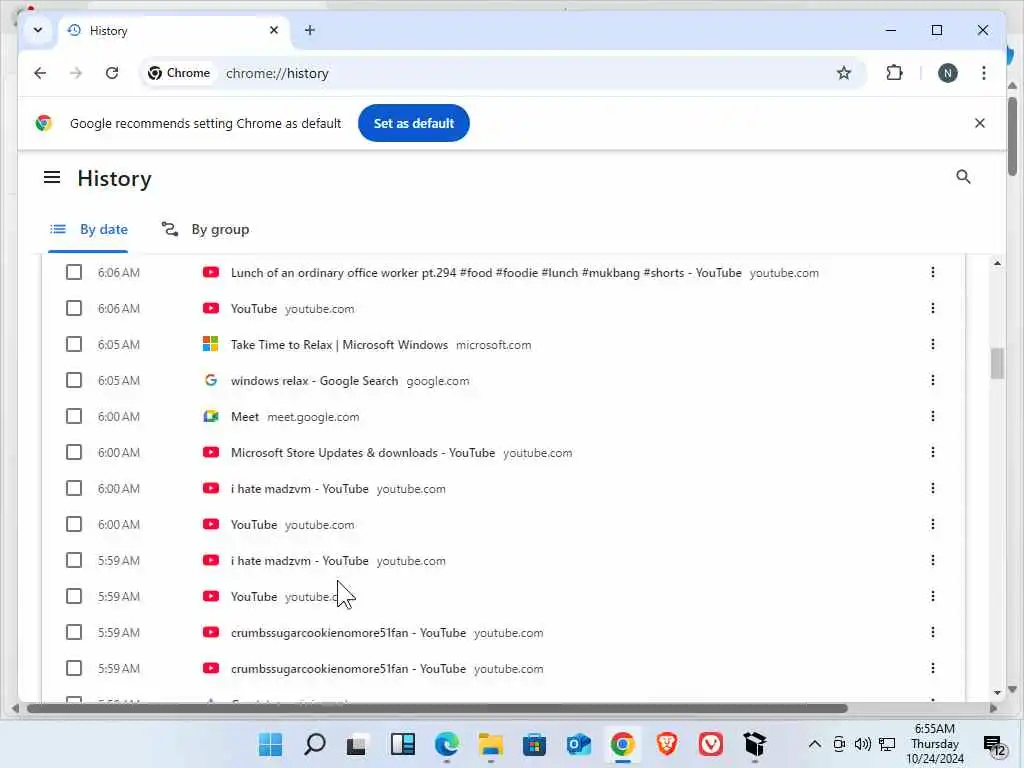The width and height of the screenshot is (1024, 768).
Task: Open actions menu for Lunch of an ordinary office worker
Action: click(933, 272)
